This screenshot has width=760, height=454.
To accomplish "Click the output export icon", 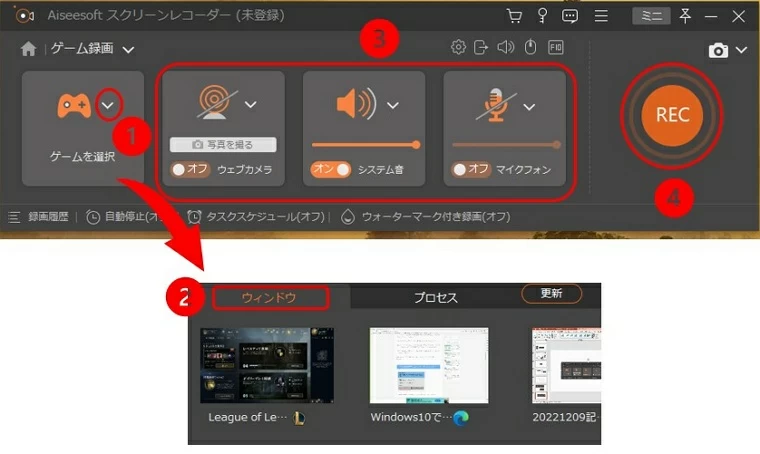I will point(481,47).
